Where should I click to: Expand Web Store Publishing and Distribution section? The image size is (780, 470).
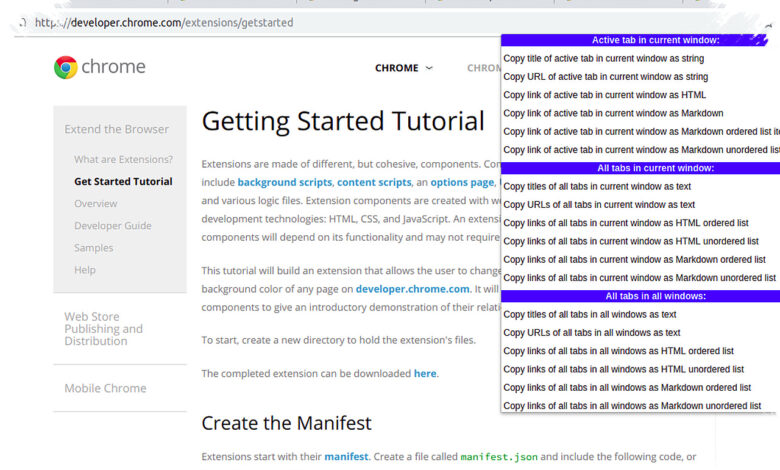tap(103, 329)
